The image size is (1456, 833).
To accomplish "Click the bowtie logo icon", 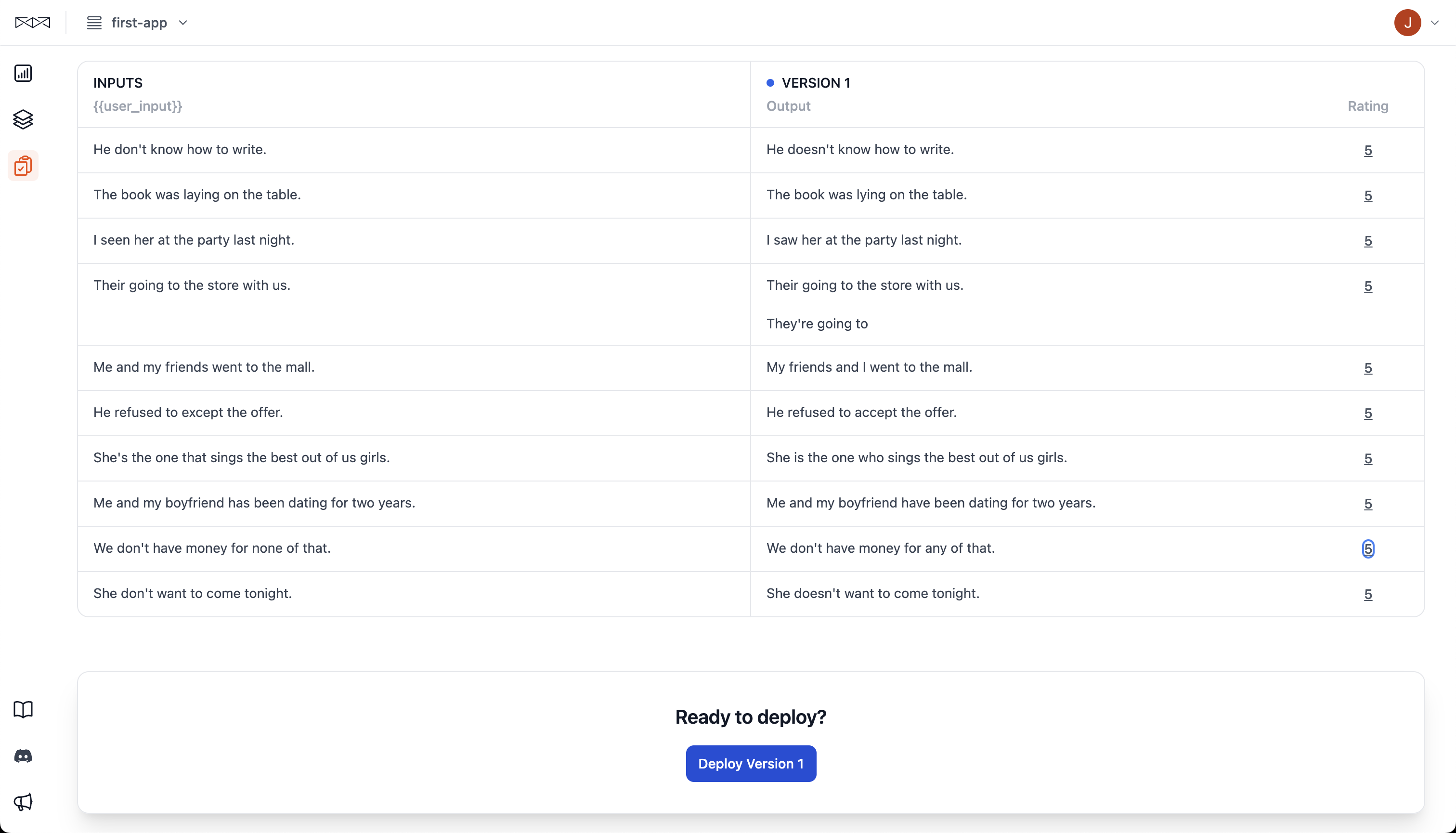I will (x=33, y=22).
